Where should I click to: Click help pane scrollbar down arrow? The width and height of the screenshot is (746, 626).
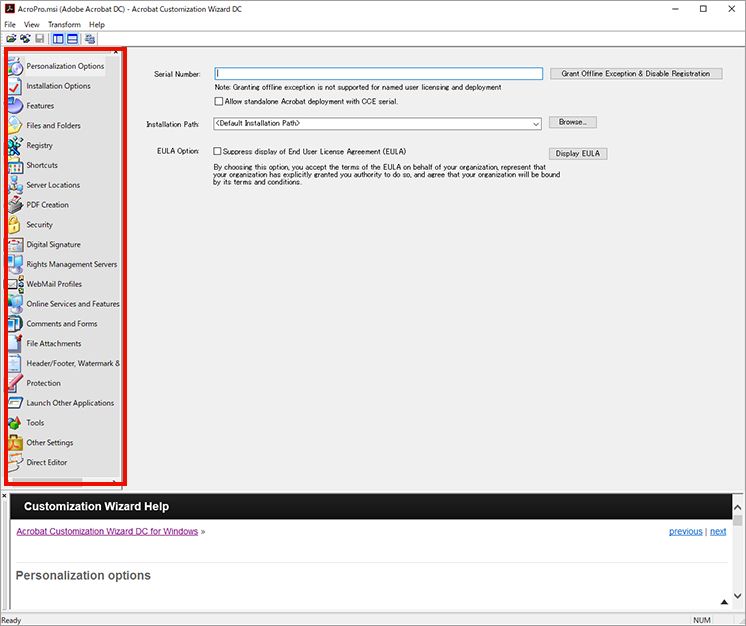click(x=737, y=596)
